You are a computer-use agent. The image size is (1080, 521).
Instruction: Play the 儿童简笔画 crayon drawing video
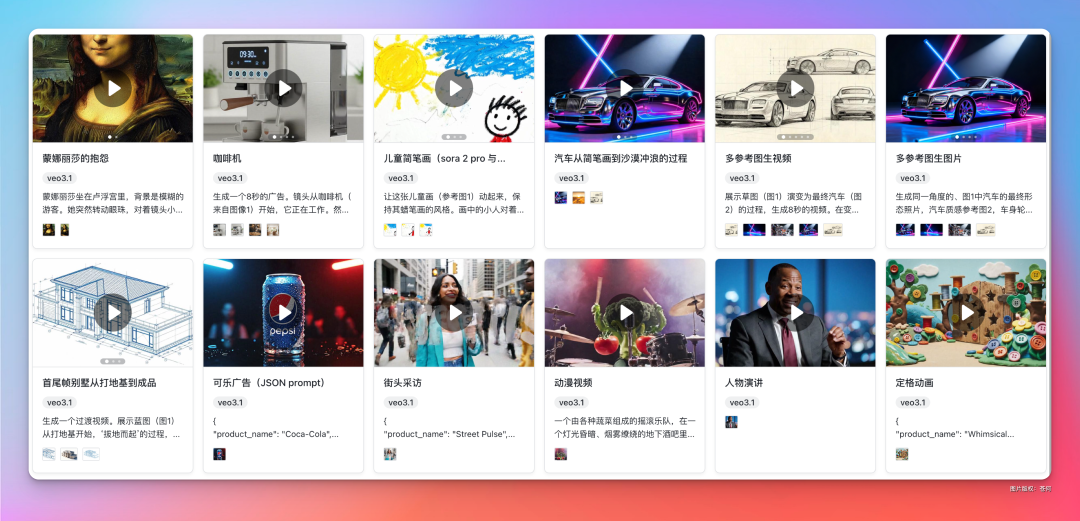454,88
